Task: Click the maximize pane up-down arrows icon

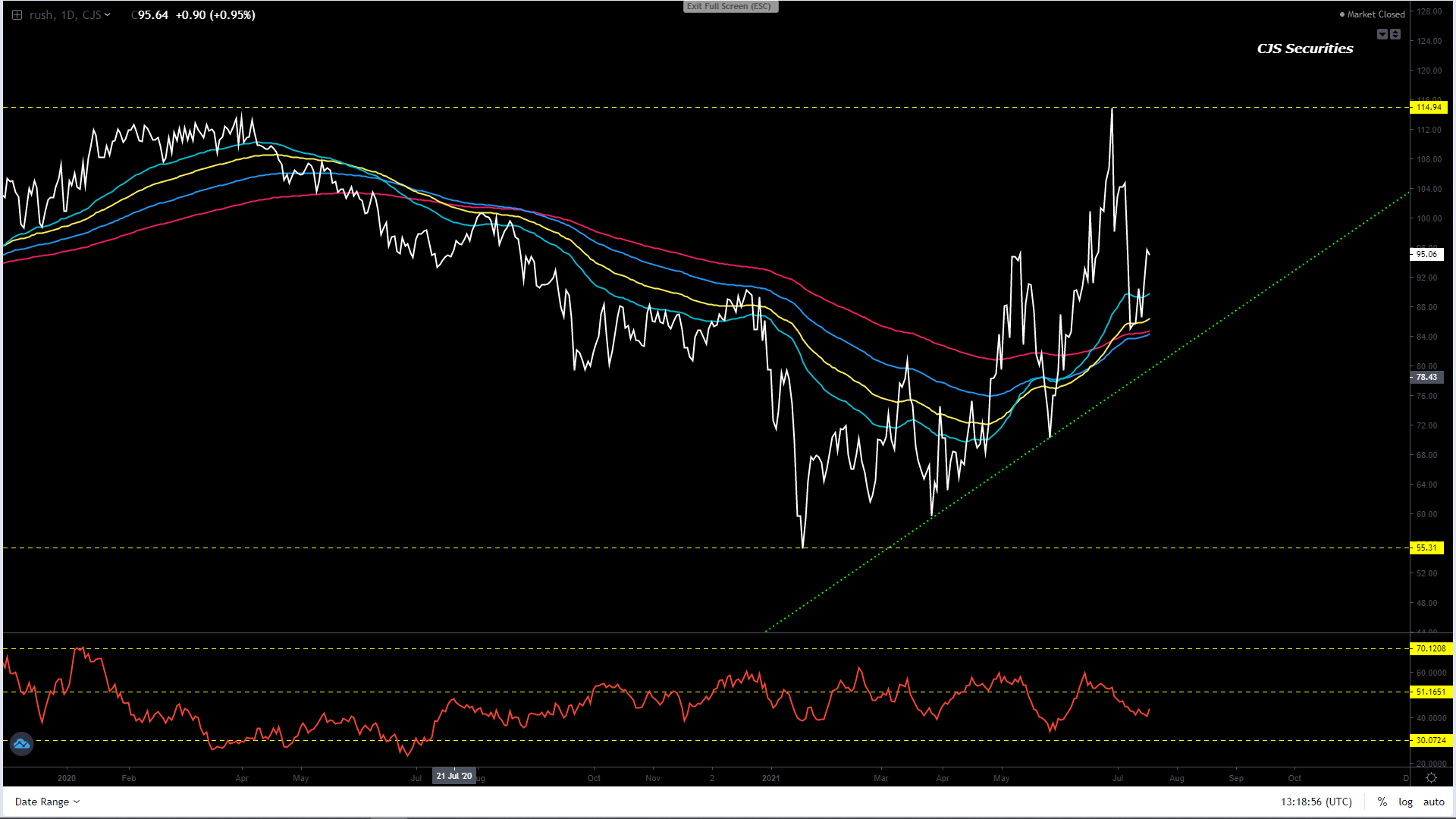Action: click(1395, 34)
